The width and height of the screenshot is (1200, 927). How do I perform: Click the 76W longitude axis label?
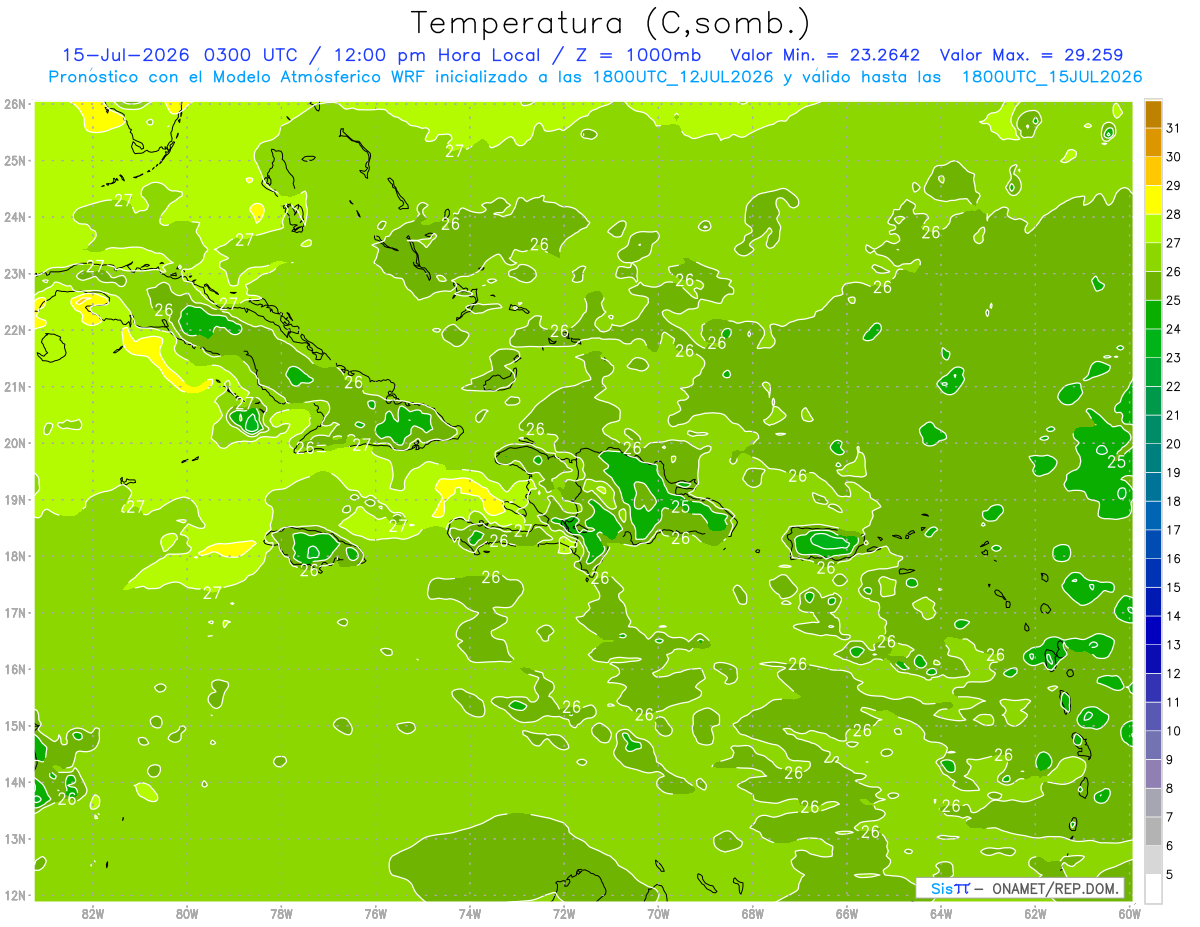(375, 913)
